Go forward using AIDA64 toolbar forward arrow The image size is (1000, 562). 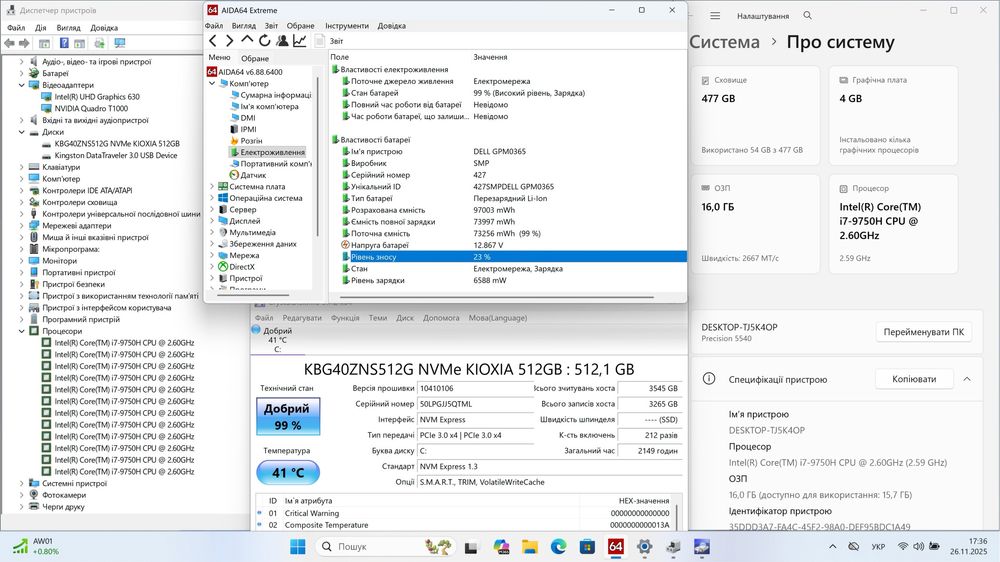[230, 41]
